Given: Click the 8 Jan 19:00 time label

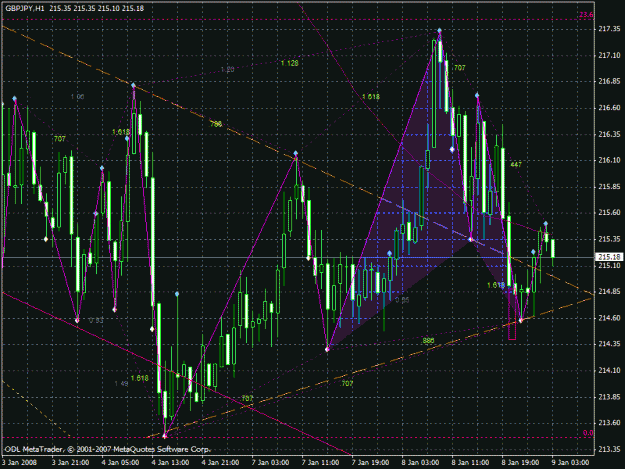Looking at the screenshot, I should 521,462.
